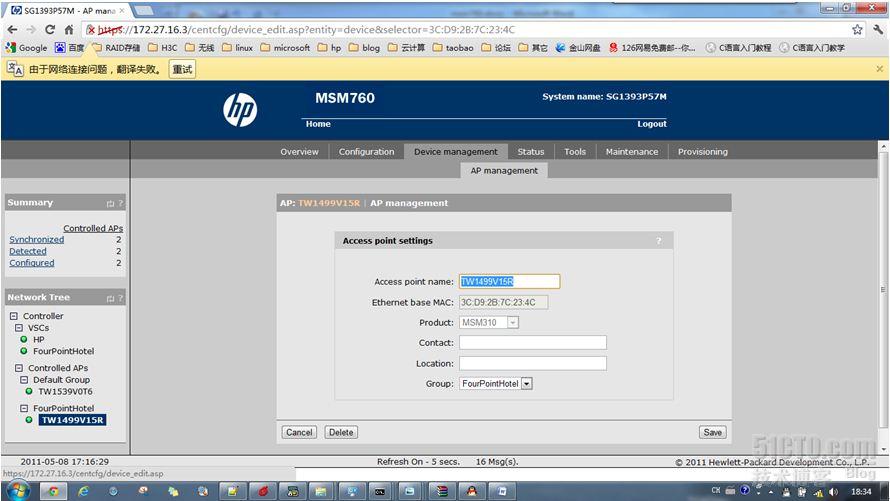Open the browser home page icon

[69, 30]
